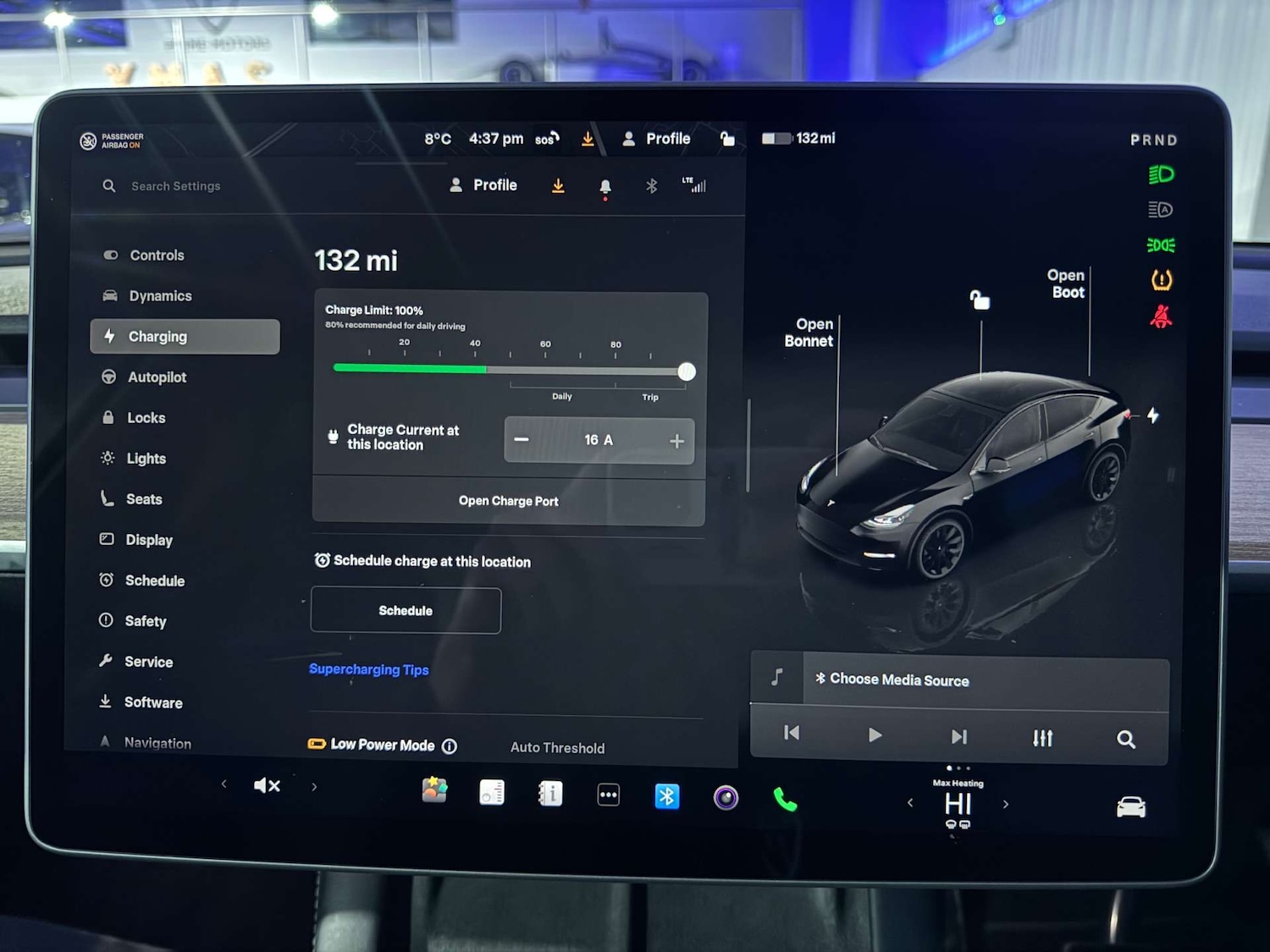Open the dashcam viewer icon
Screen dimensions: 1270x952
(x=726, y=796)
